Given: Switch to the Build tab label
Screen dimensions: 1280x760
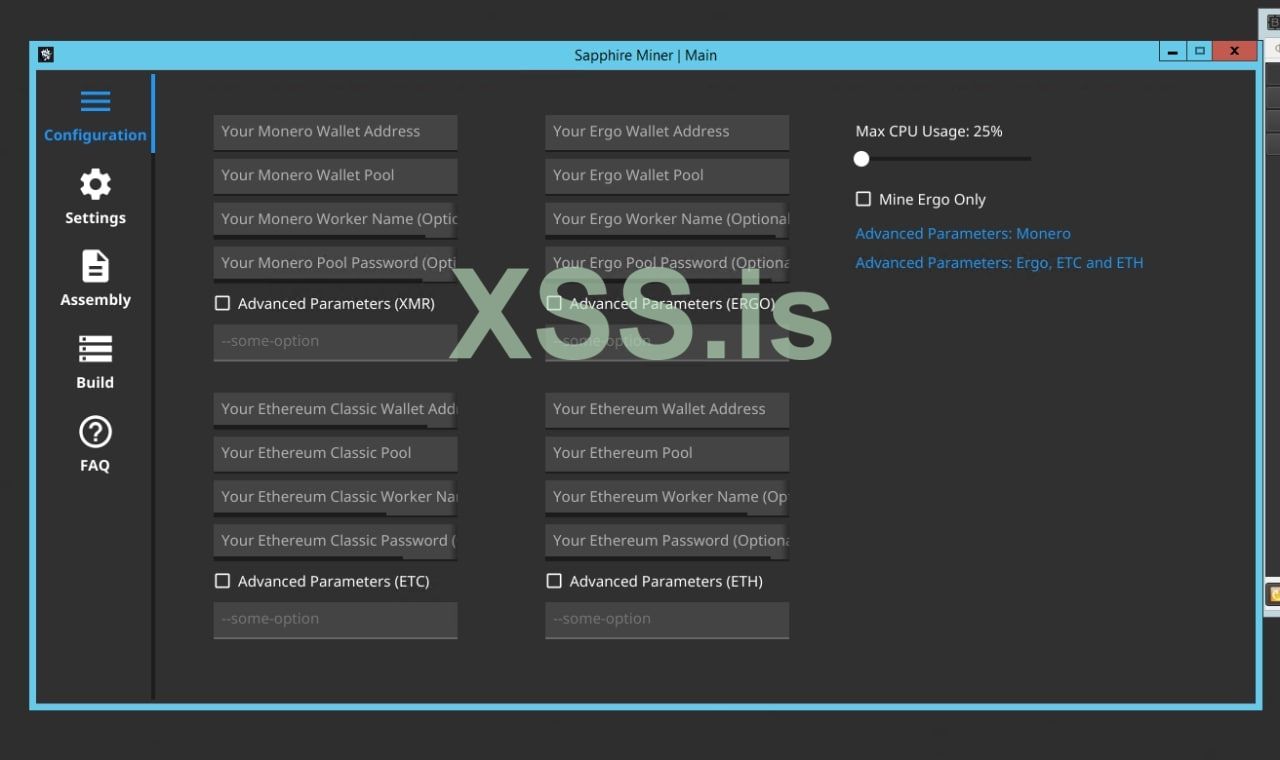Looking at the screenshot, I should point(95,383).
